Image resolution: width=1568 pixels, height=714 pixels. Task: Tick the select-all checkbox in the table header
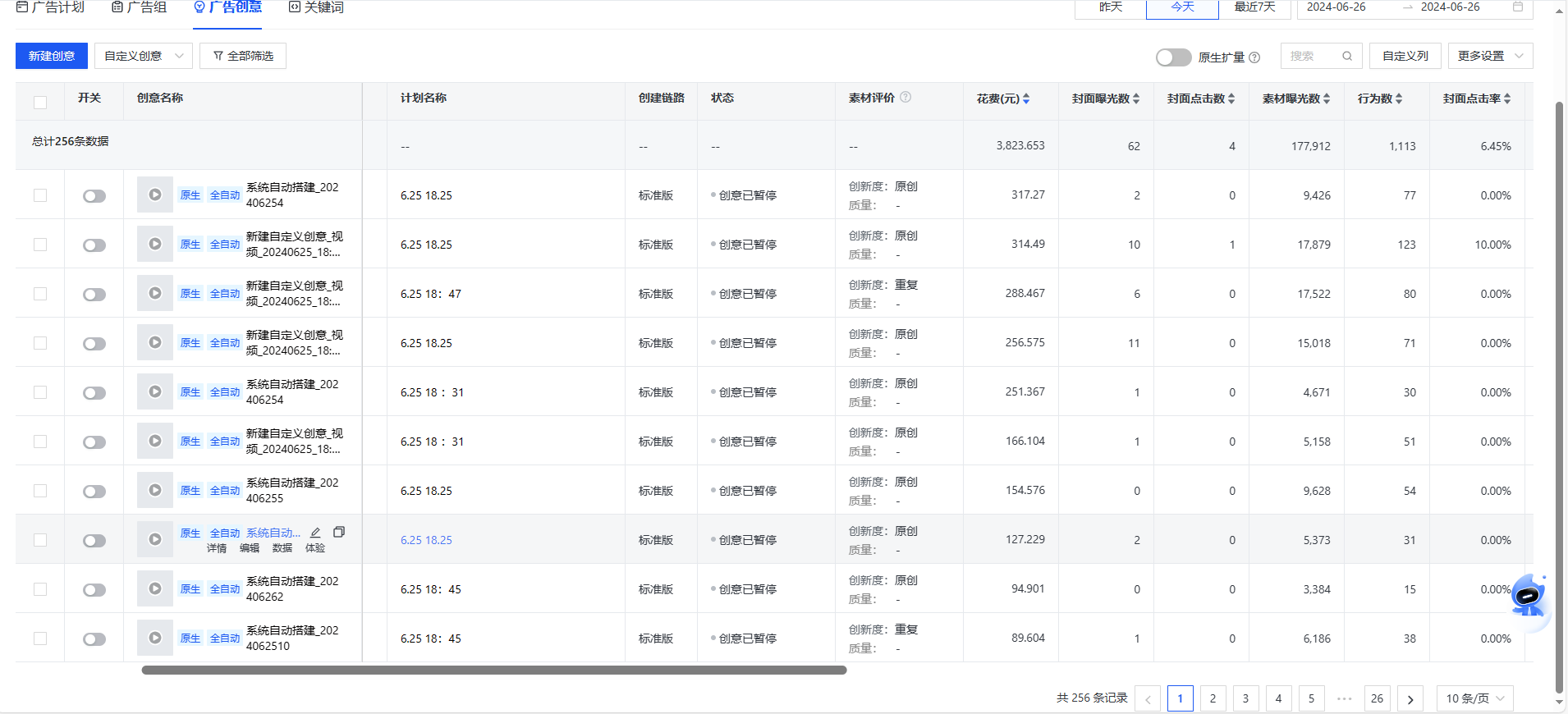[x=40, y=103]
